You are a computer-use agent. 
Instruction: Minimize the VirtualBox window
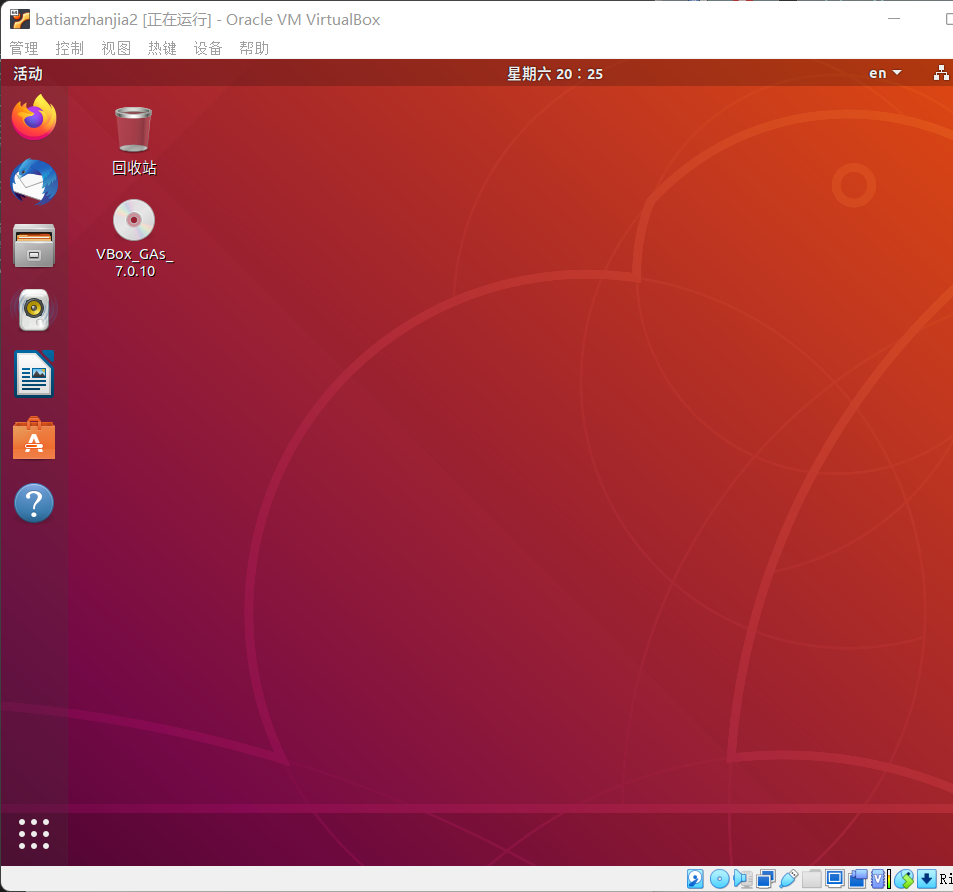[894, 19]
